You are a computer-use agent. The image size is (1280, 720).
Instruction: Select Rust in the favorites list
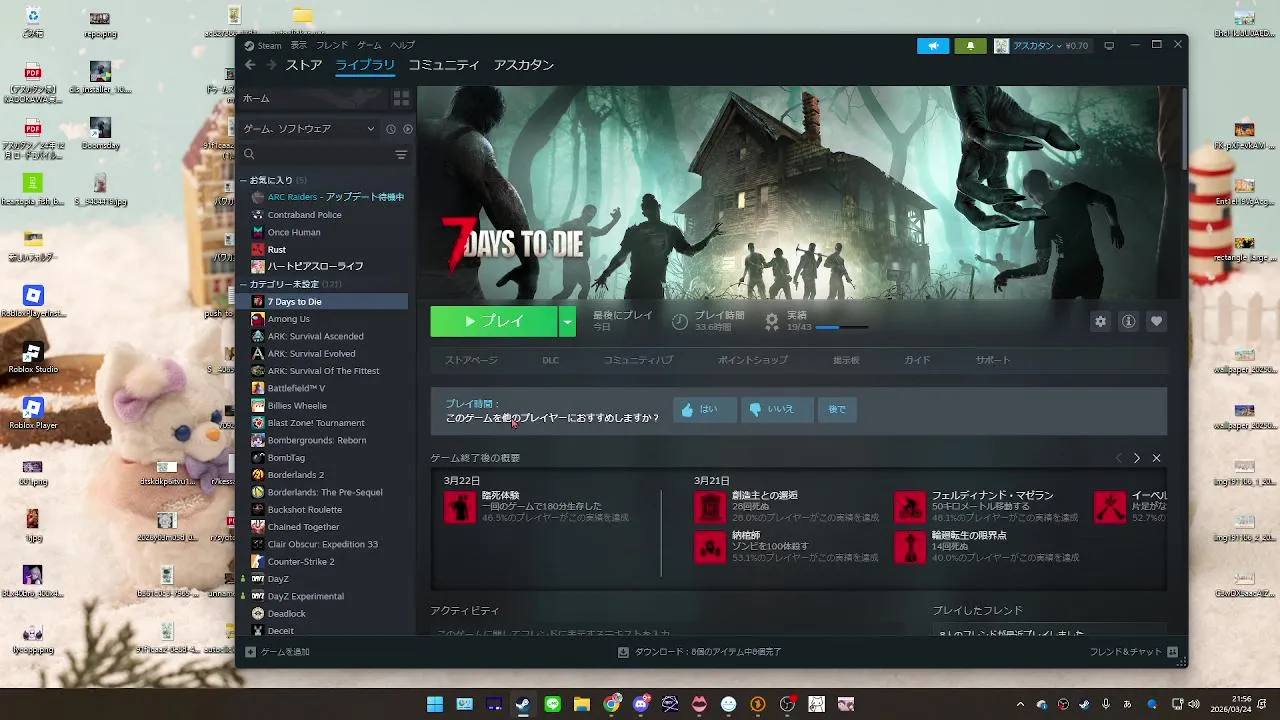pyautogui.click(x=328, y=249)
